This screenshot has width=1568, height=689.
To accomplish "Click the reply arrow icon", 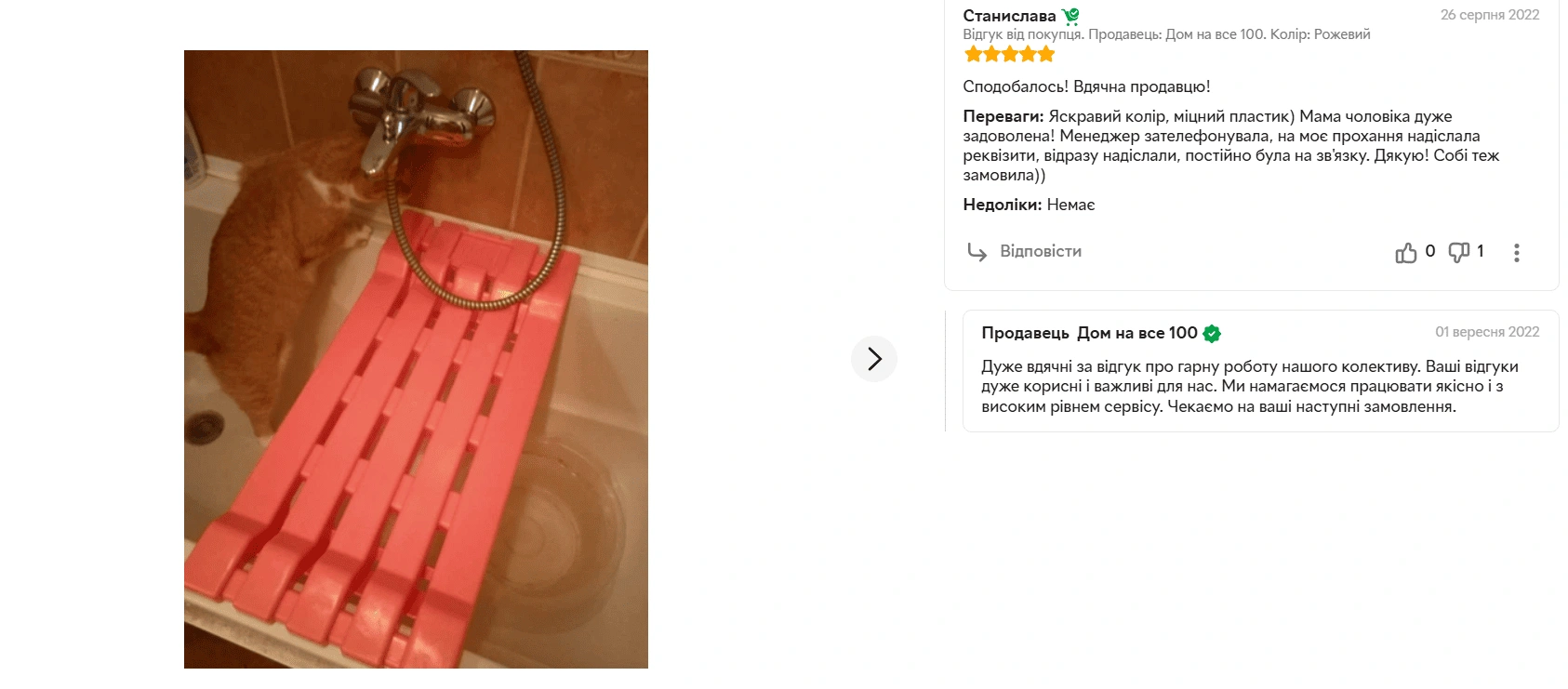I will [x=977, y=252].
